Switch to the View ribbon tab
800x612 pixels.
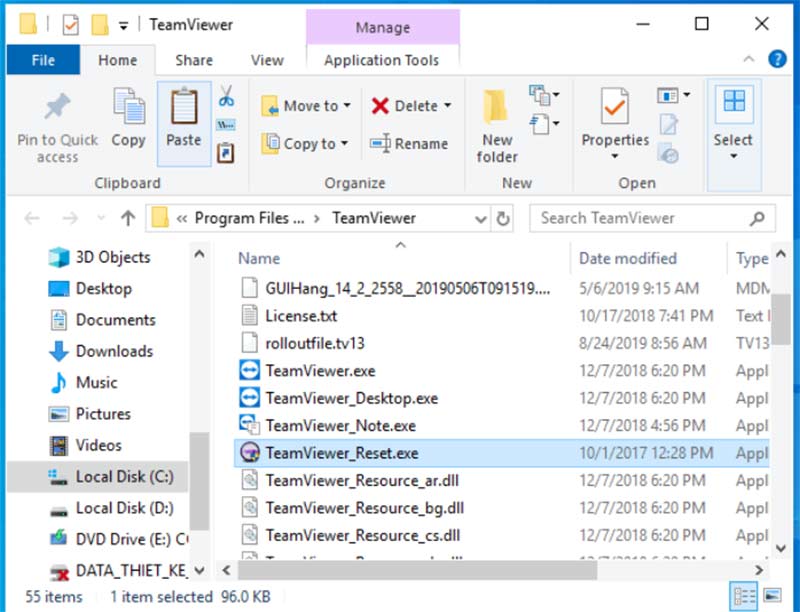[266, 60]
